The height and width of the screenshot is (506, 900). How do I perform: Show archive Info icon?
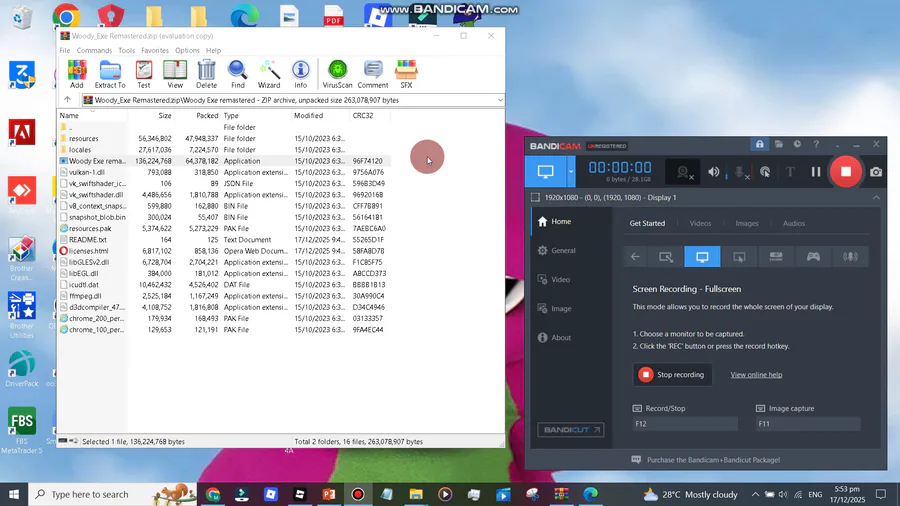coord(300,74)
